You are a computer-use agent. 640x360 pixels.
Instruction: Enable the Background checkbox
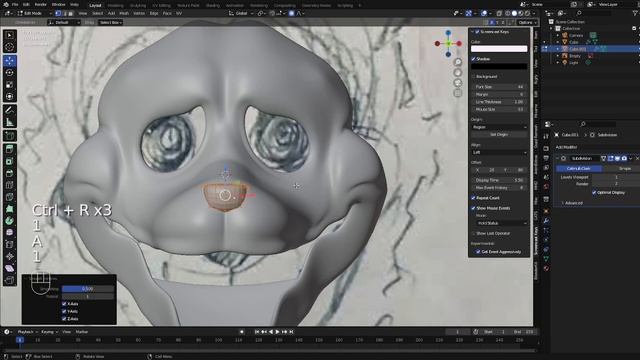pos(473,76)
